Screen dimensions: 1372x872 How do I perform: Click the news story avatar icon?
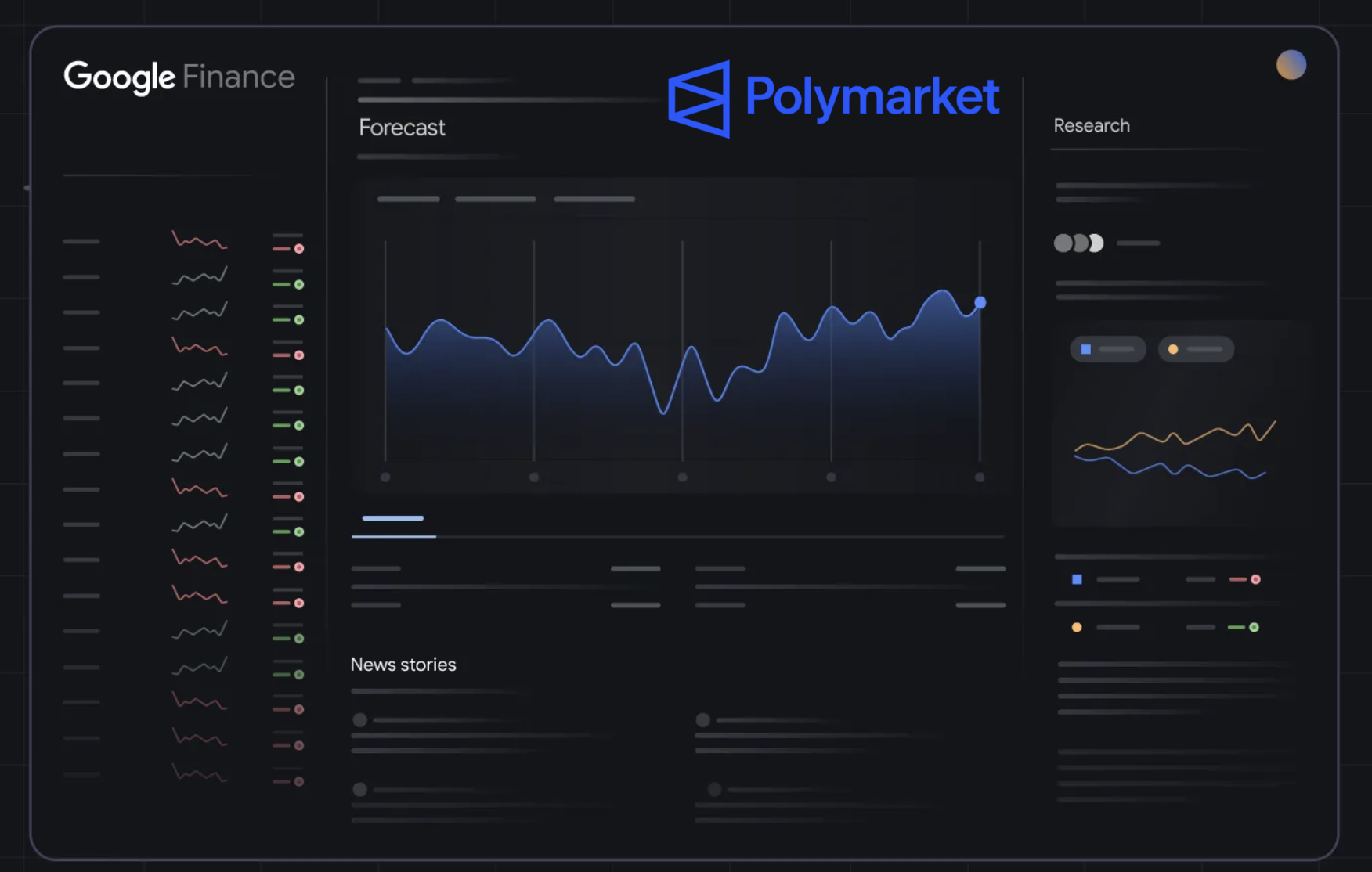point(360,719)
